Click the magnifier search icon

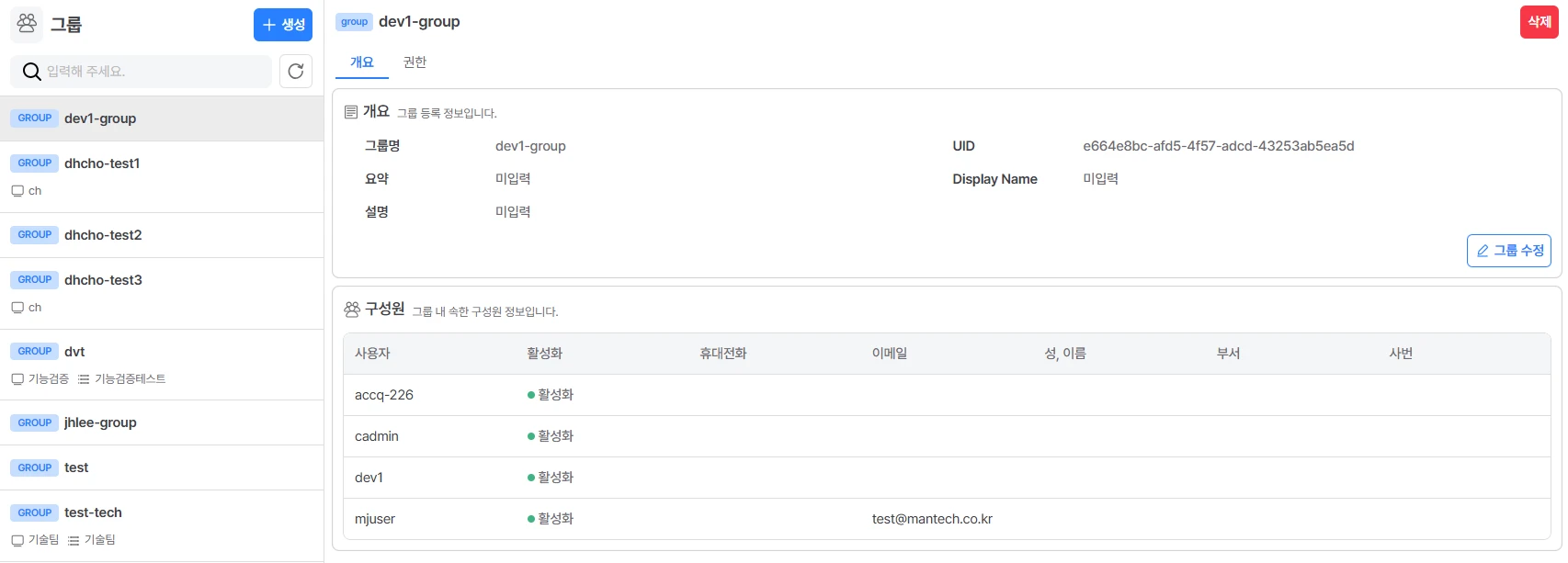(31, 72)
